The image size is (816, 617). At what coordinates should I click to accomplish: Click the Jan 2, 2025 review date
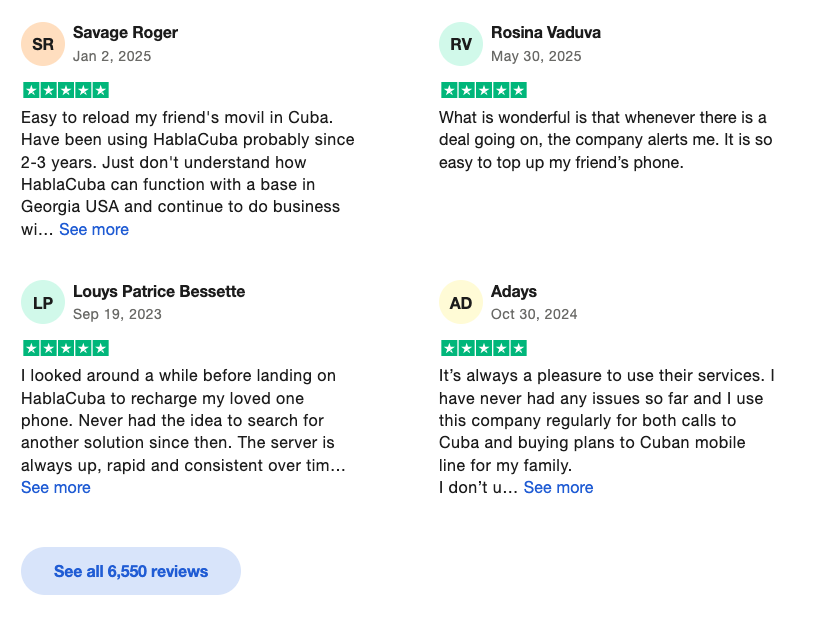[112, 56]
